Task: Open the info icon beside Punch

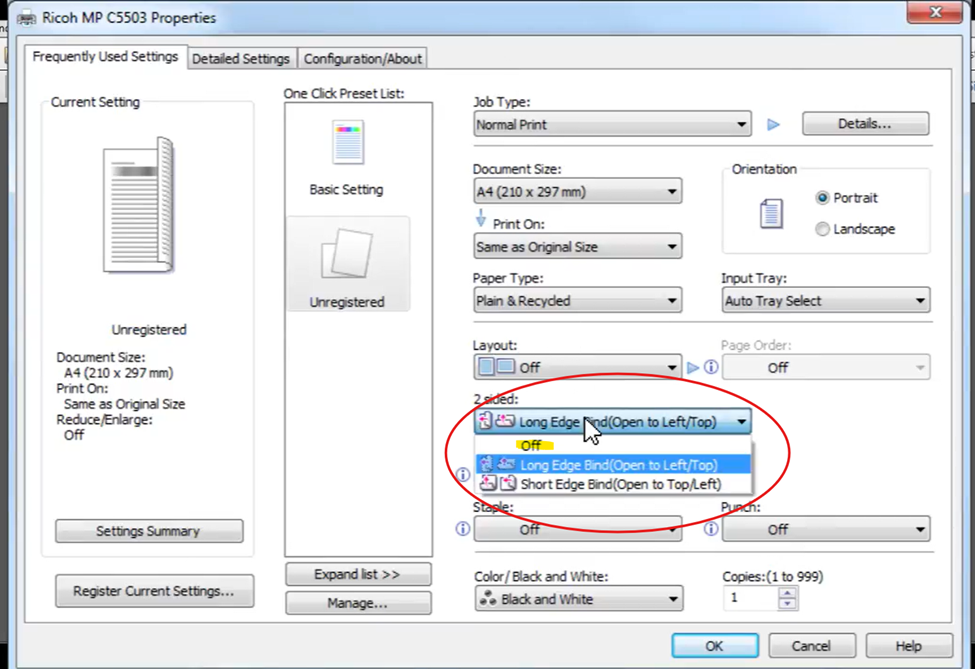Action: (711, 529)
